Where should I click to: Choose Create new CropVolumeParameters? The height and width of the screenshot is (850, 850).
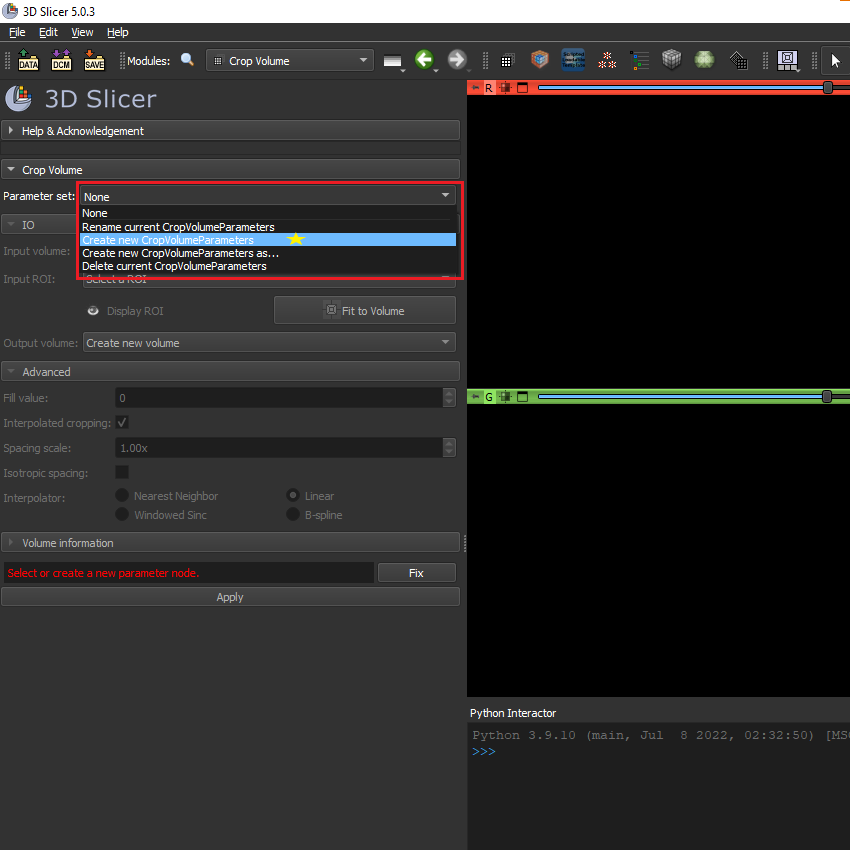pyautogui.click(x=268, y=240)
